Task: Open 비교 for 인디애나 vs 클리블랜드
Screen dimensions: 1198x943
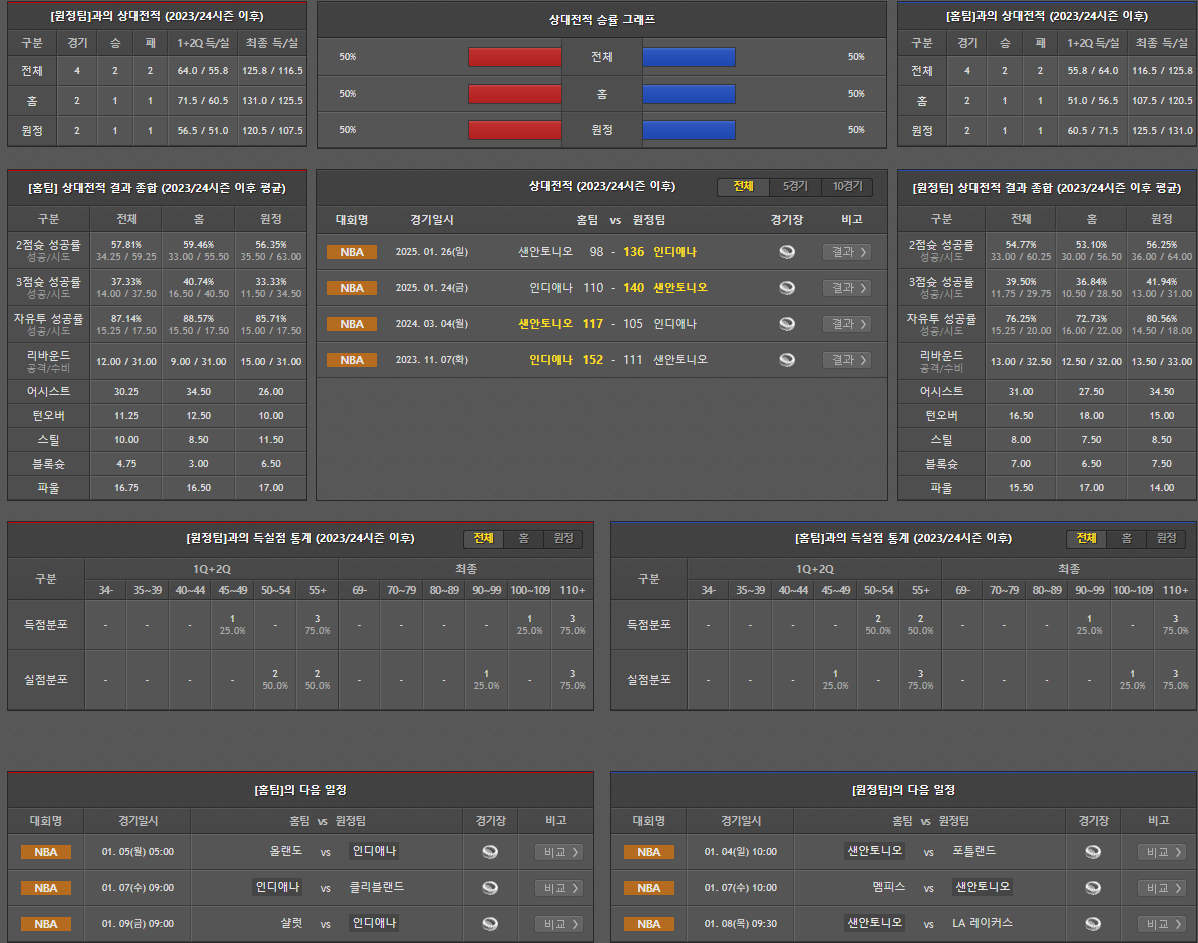Action: click(x=558, y=888)
